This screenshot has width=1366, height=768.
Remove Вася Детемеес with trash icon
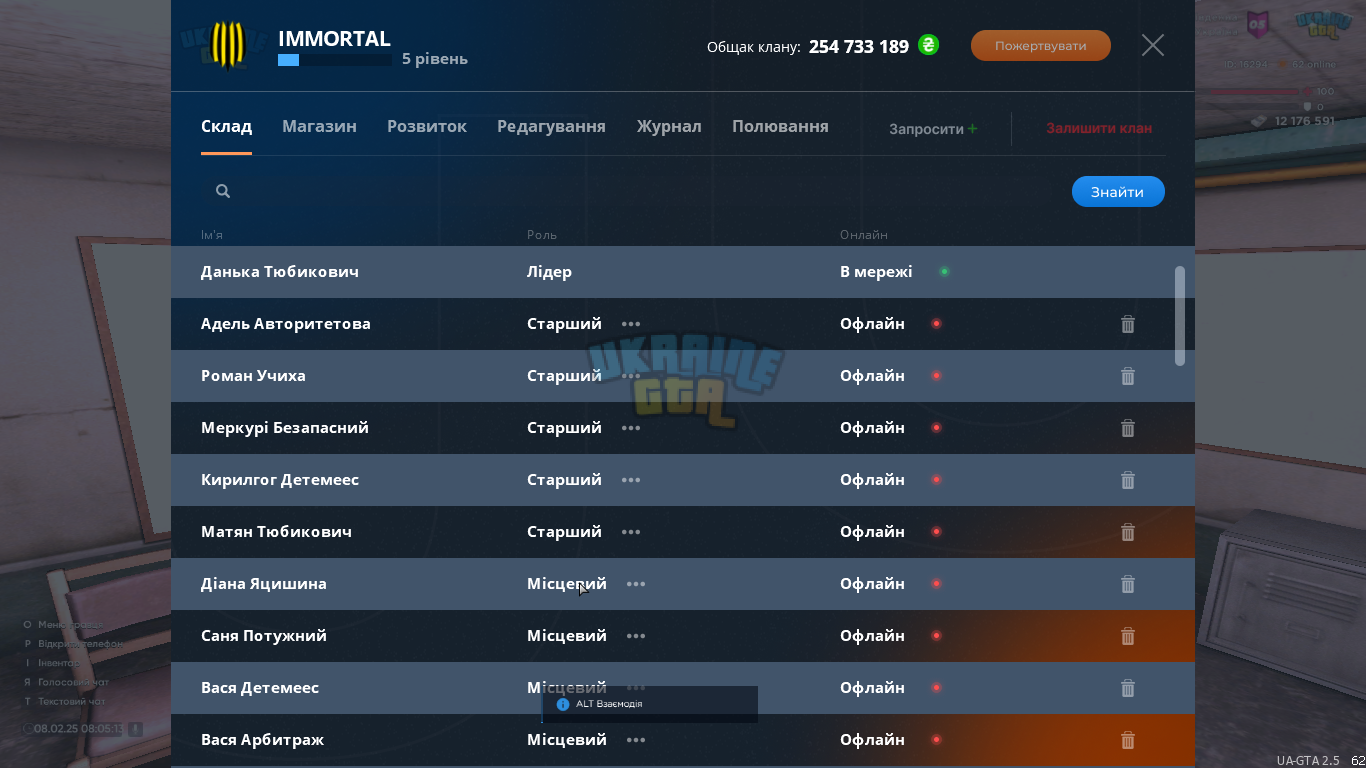pos(1128,688)
